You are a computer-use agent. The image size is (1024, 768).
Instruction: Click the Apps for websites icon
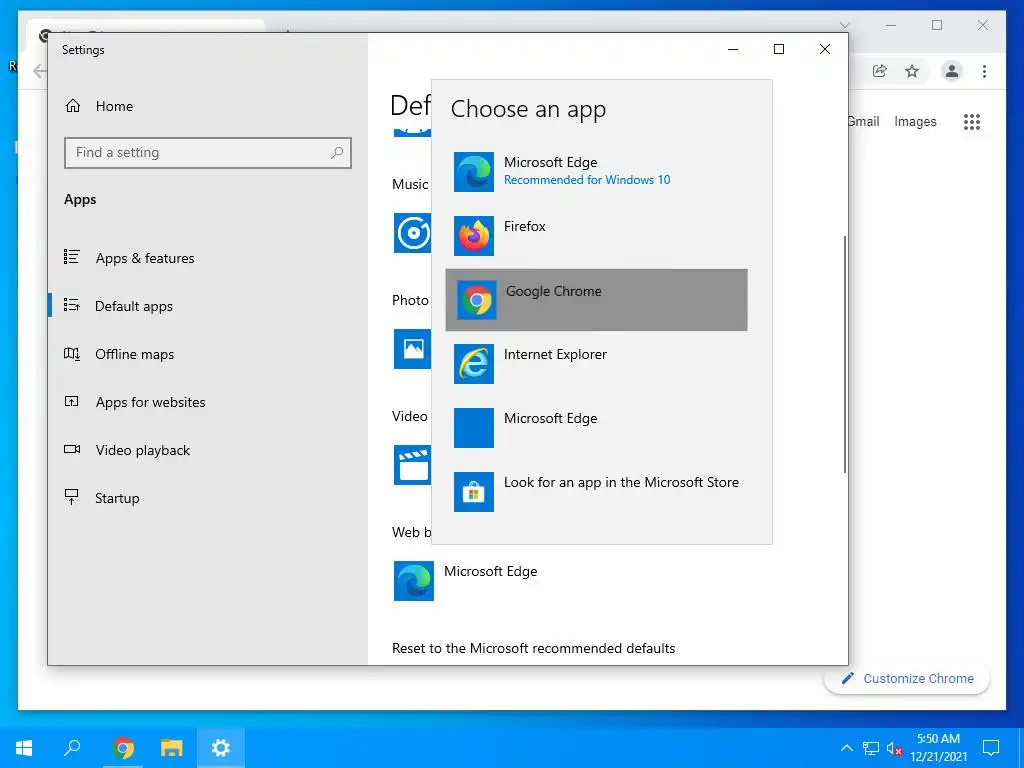(x=72, y=401)
